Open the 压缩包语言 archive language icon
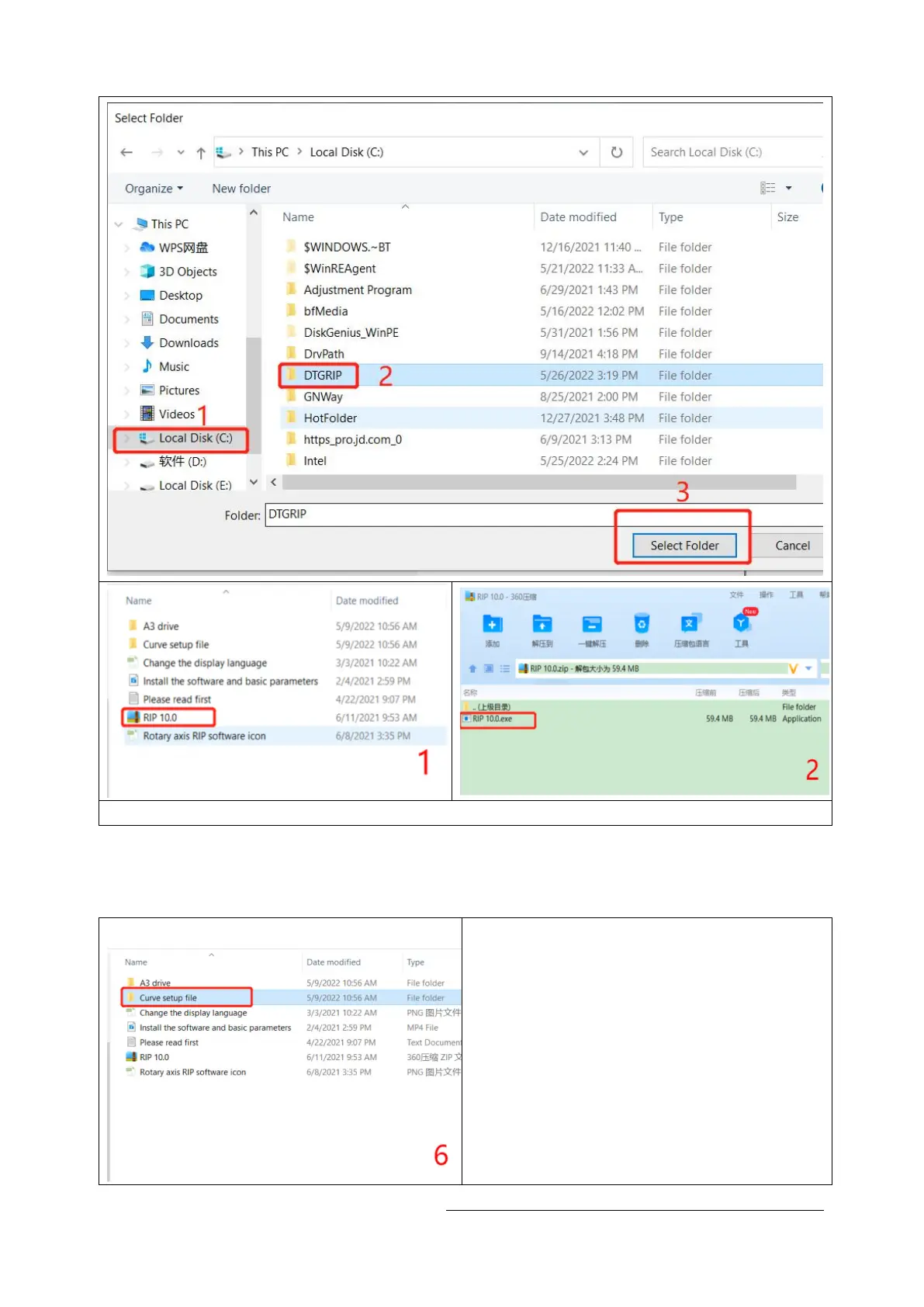This screenshot has width=924, height=1307. [690, 625]
